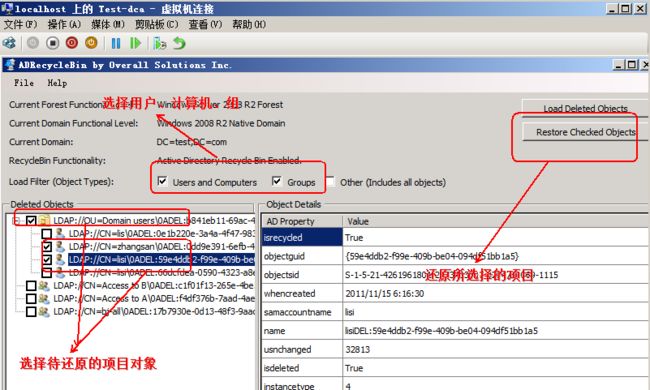Click the user icon of the highlighted CN=lisi entry

point(60,259)
